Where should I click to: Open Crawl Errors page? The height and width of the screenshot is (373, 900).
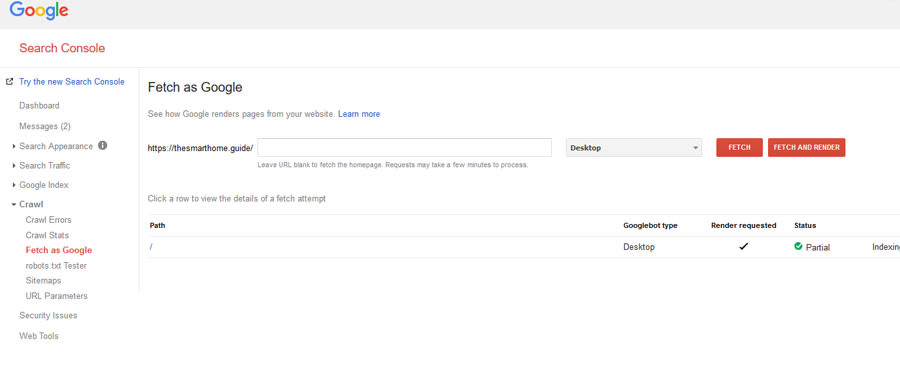pos(49,220)
